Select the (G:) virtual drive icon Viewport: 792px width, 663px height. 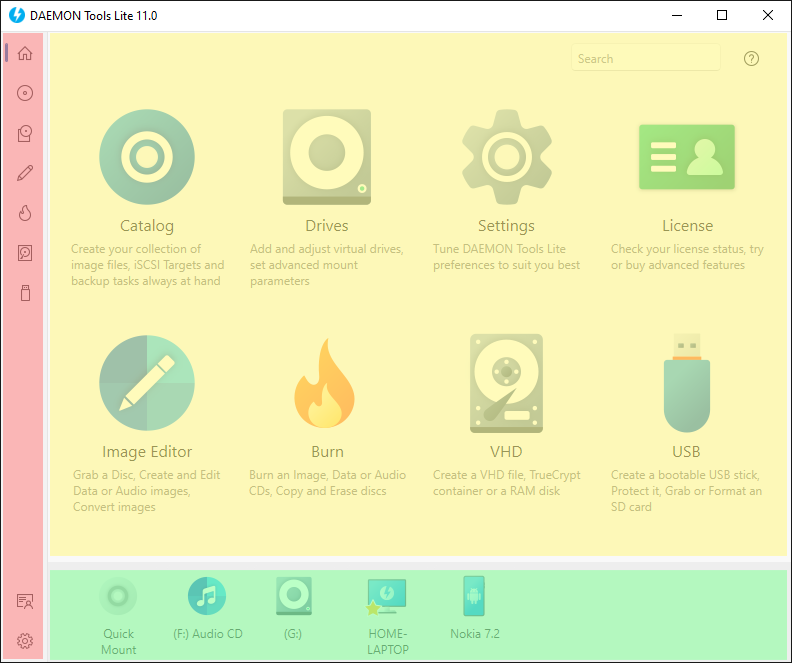pos(294,596)
